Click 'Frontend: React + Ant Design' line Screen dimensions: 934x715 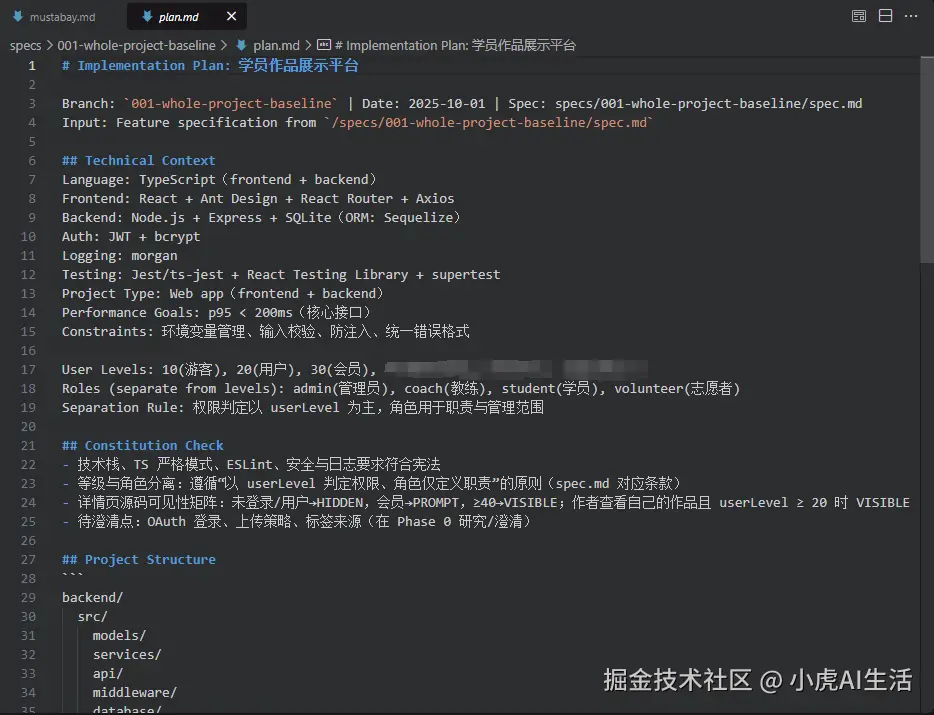(258, 198)
